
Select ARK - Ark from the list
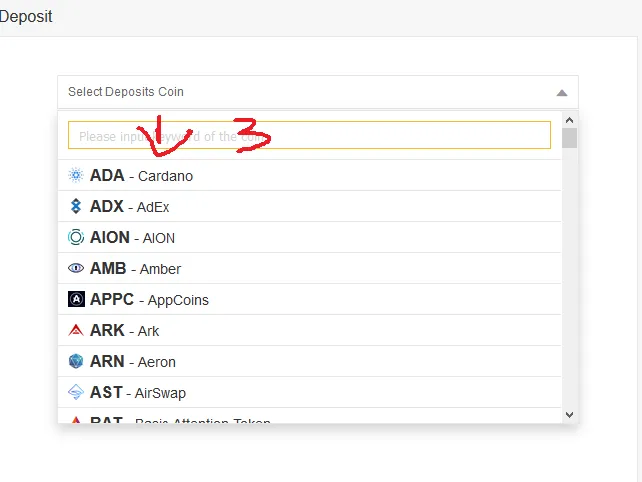(x=310, y=330)
